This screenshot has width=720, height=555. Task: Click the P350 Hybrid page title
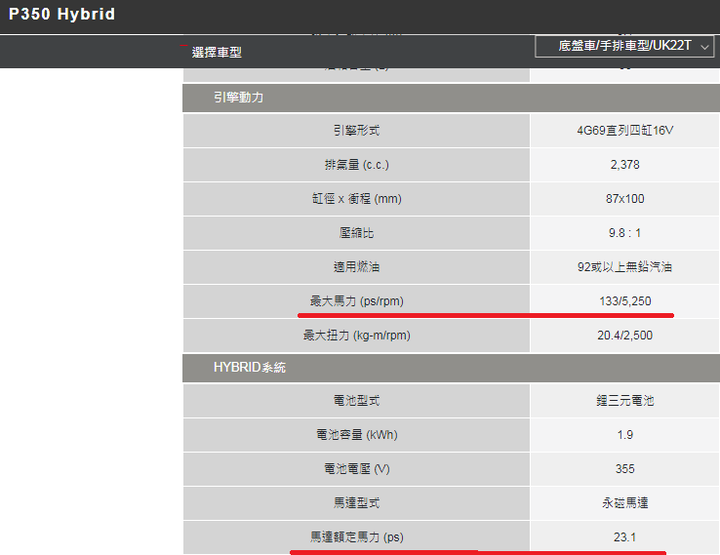pos(62,14)
